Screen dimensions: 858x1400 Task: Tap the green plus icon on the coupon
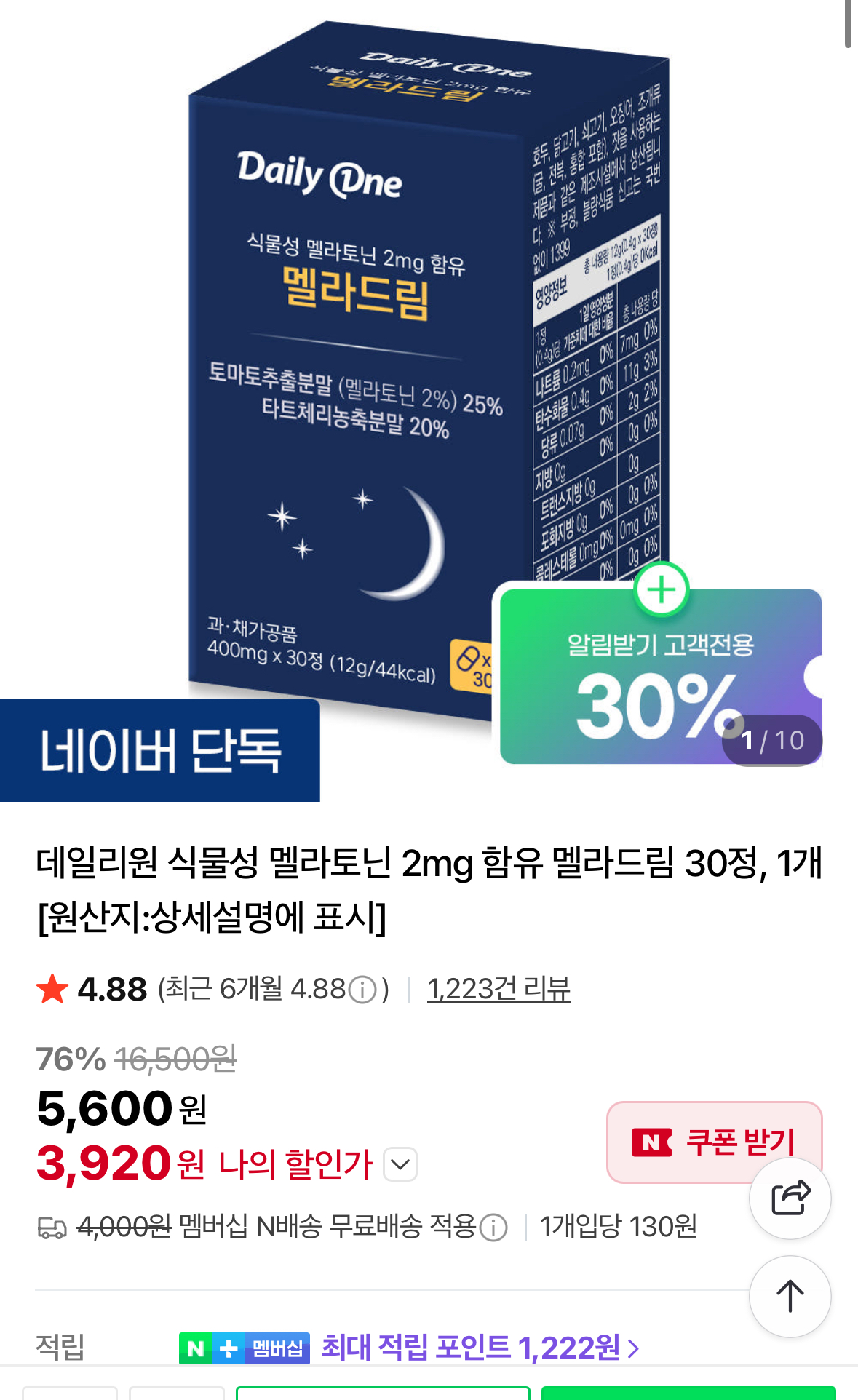[662, 589]
